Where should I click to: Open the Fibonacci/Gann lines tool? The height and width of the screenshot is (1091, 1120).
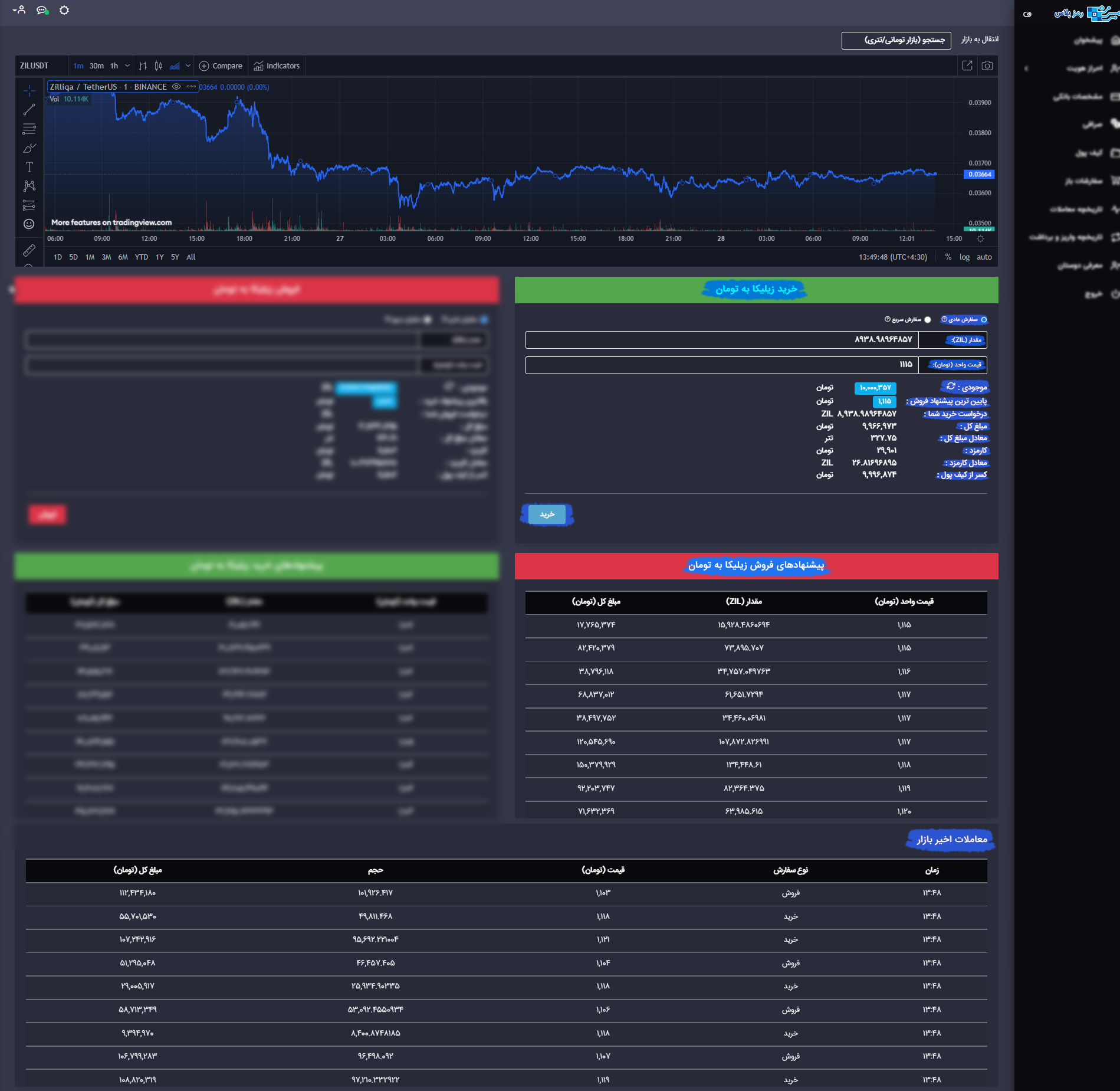pos(29,129)
